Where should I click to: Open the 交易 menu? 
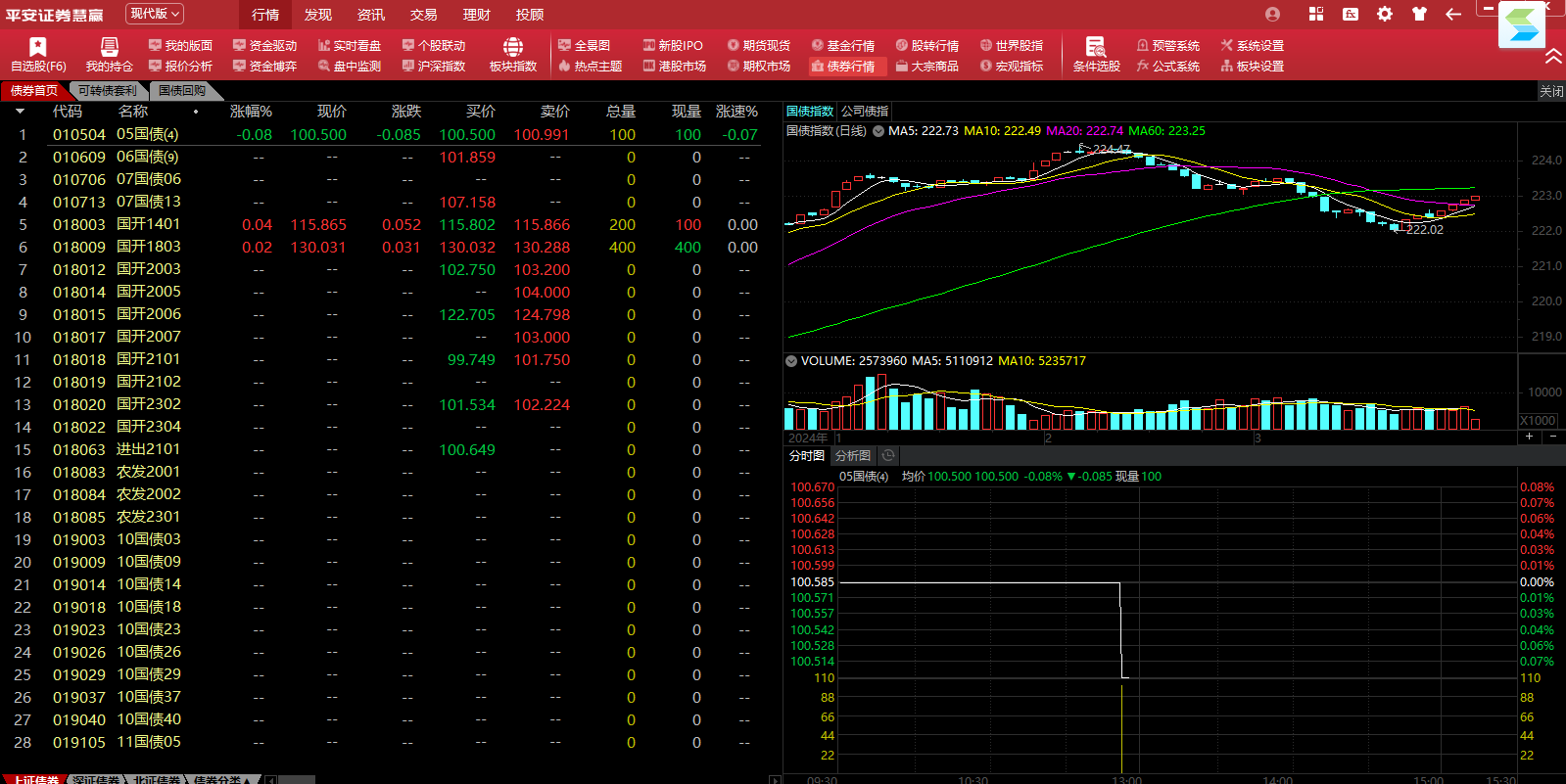423,15
